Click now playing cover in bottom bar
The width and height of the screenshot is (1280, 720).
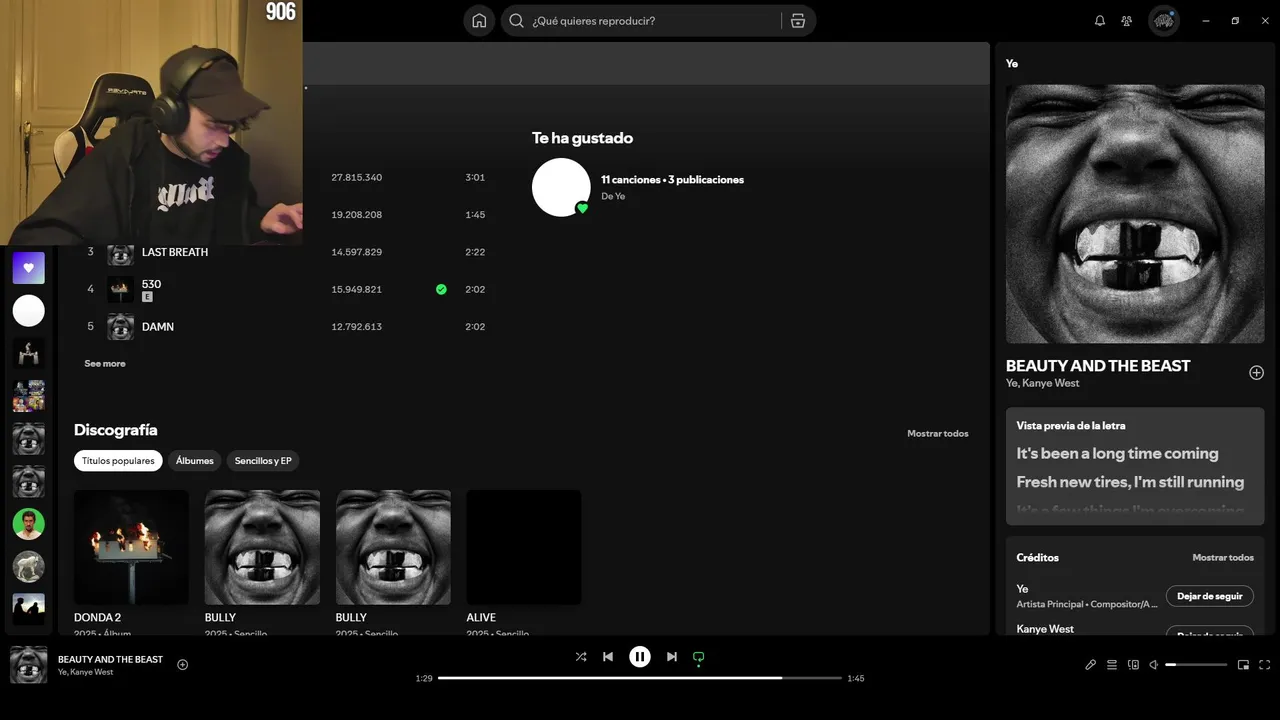[x=29, y=665]
